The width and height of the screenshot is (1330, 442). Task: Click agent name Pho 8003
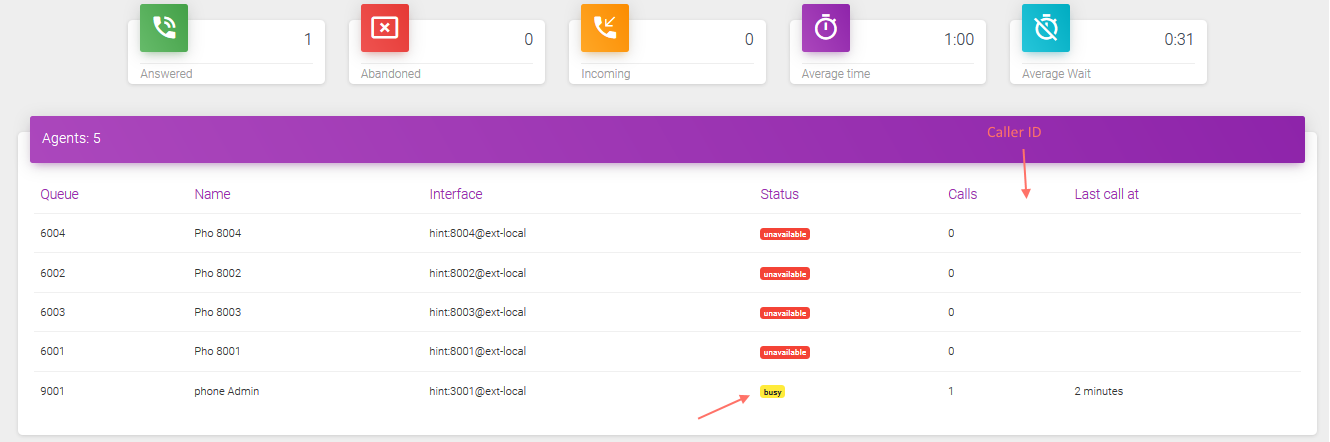pyautogui.click(x=218, y=312)
